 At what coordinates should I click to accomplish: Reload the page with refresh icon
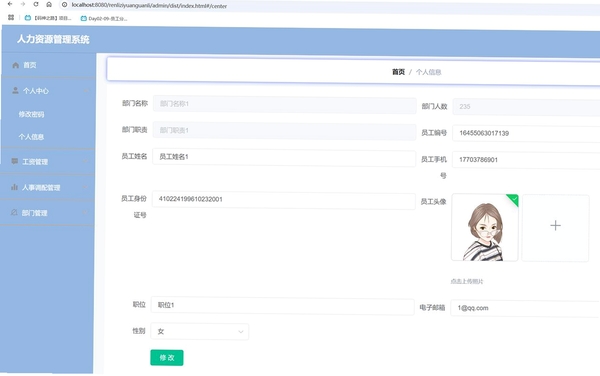point(36,4)
